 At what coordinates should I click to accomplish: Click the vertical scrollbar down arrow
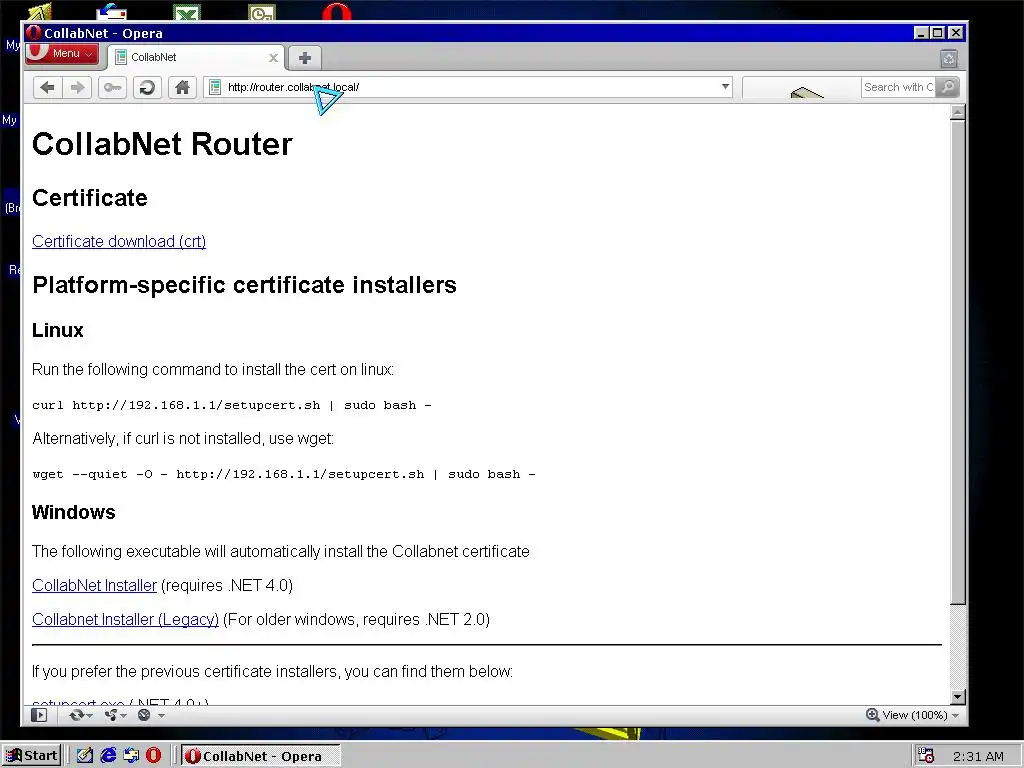(957, 697)
